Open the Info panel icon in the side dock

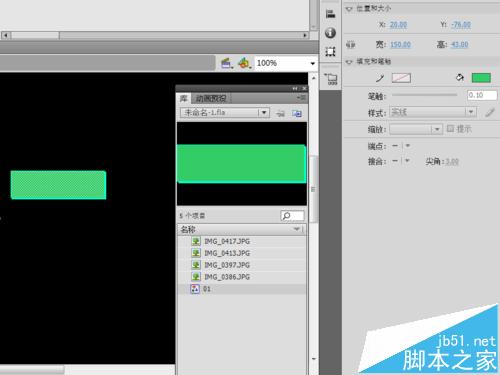tap(330, 33)
